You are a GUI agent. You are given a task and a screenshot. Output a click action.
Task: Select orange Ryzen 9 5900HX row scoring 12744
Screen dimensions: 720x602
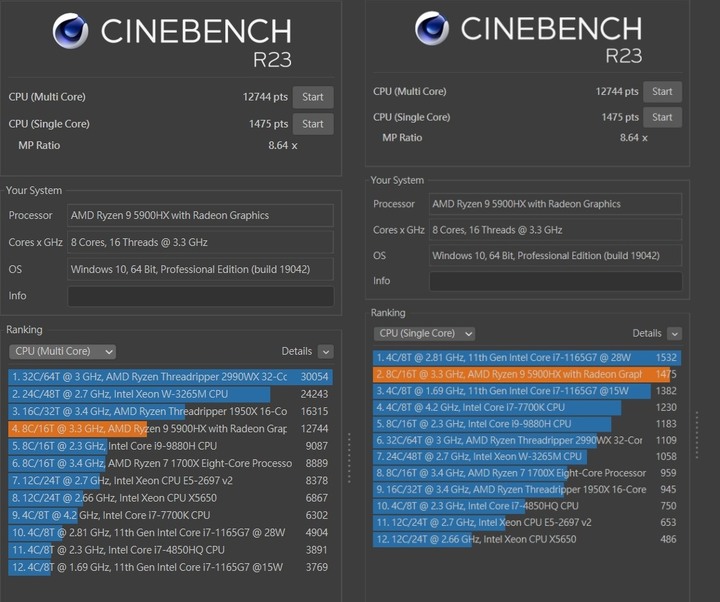(170, 429)
